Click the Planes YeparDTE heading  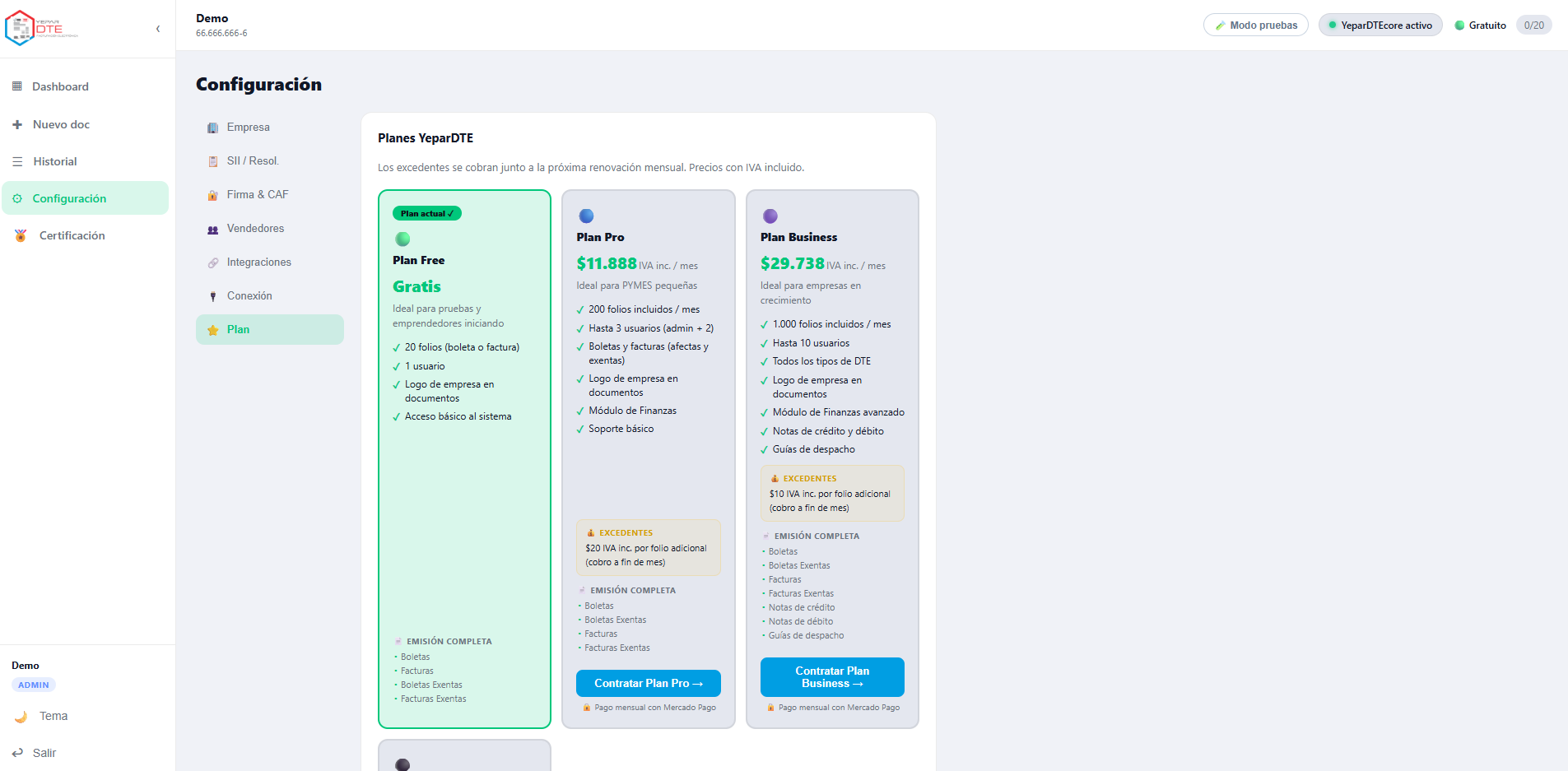pyautogui.click(x=426, y=138)
